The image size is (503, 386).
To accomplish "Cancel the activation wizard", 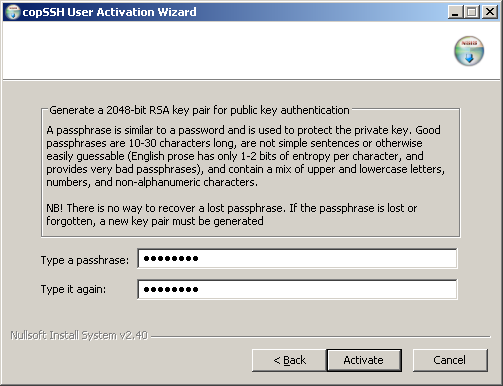I will 450,360.
